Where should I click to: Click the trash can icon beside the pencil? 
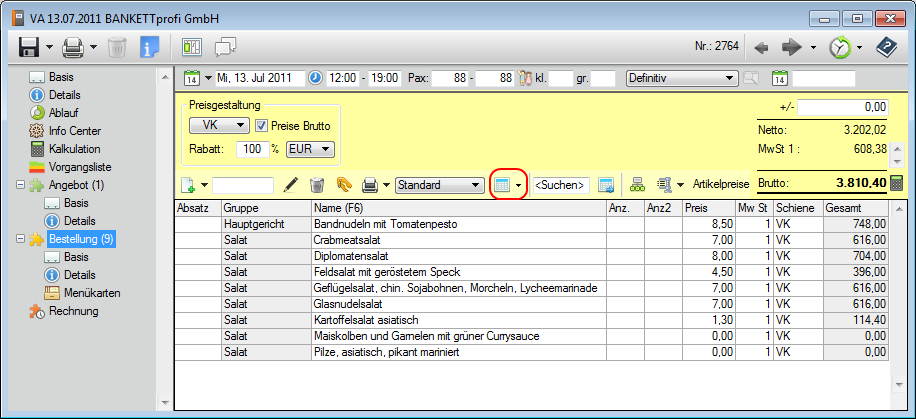point(317,185)
